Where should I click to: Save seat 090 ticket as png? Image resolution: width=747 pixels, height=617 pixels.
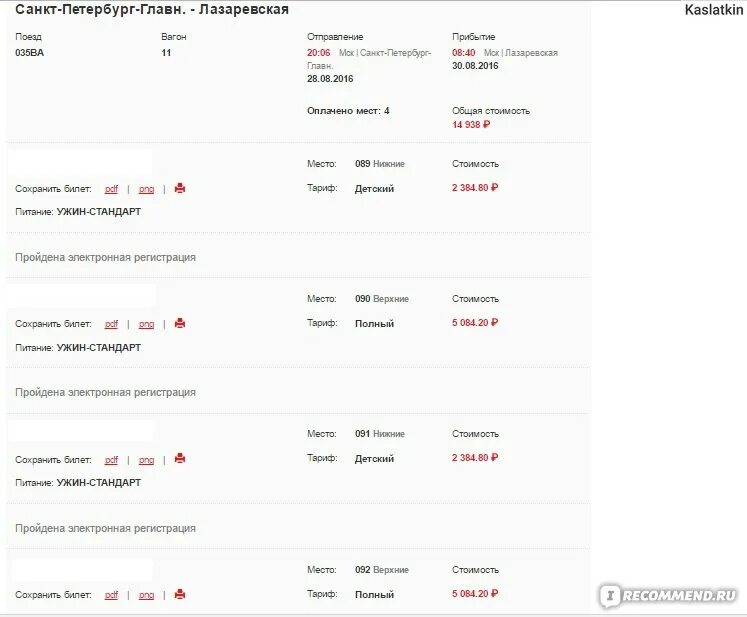[x=146, y=324]
